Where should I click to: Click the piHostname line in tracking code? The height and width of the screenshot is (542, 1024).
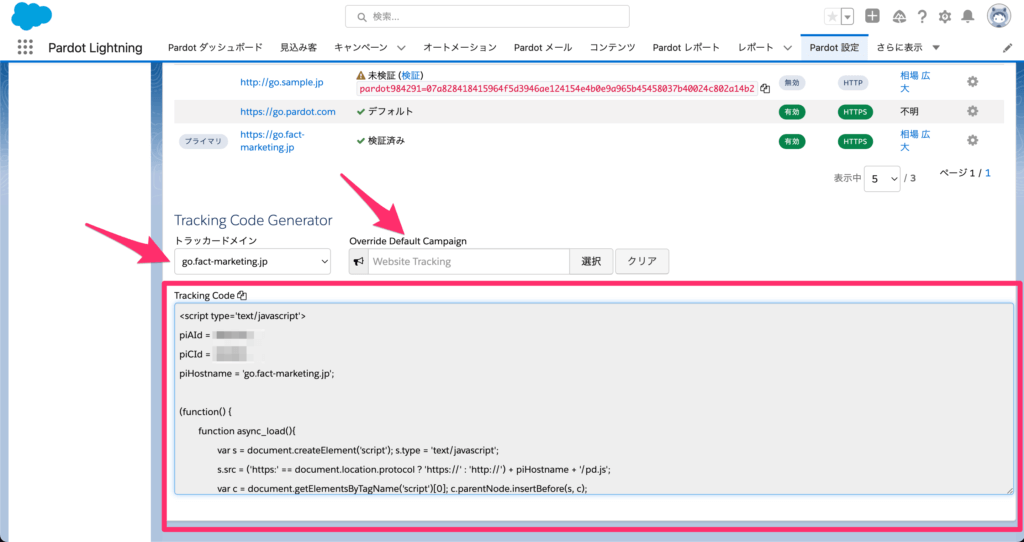[257, 374]
